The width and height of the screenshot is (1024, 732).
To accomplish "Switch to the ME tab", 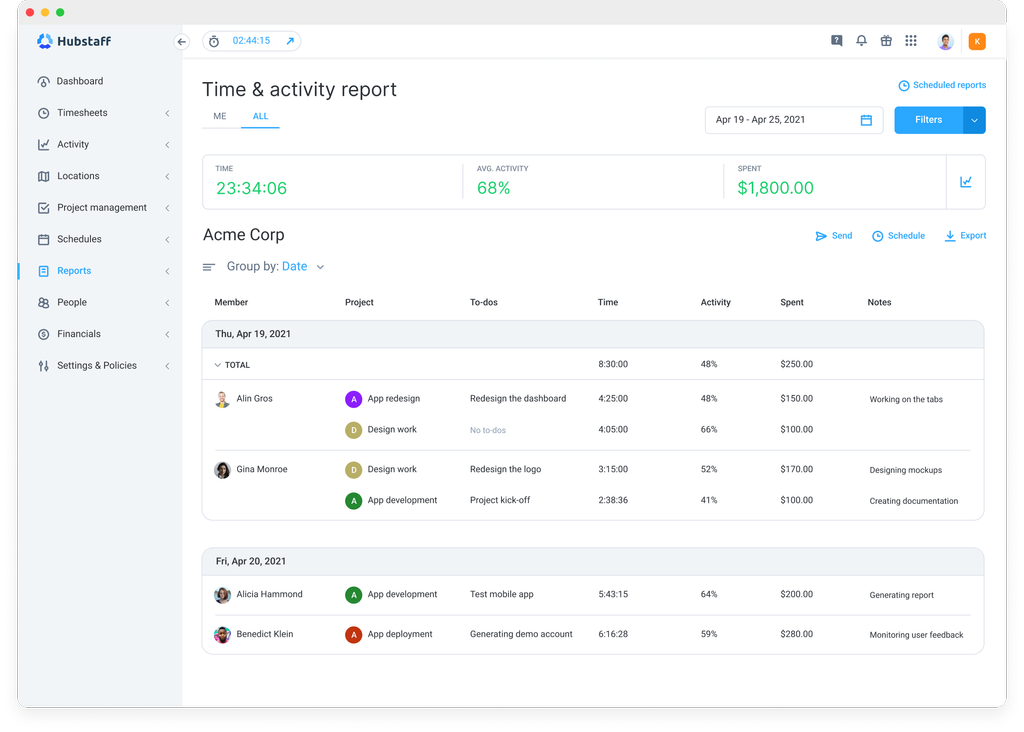I will pyautogui.click(x=219, y=116).
